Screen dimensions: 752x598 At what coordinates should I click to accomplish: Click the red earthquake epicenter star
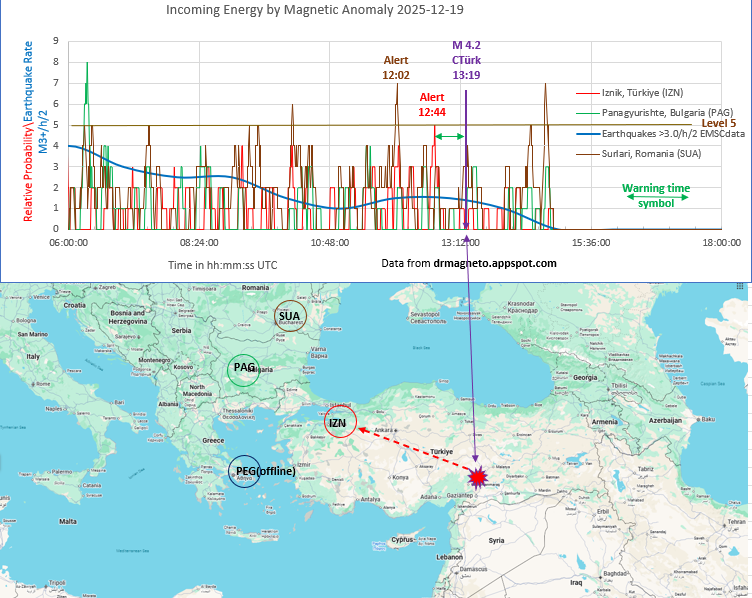(478, 478)
